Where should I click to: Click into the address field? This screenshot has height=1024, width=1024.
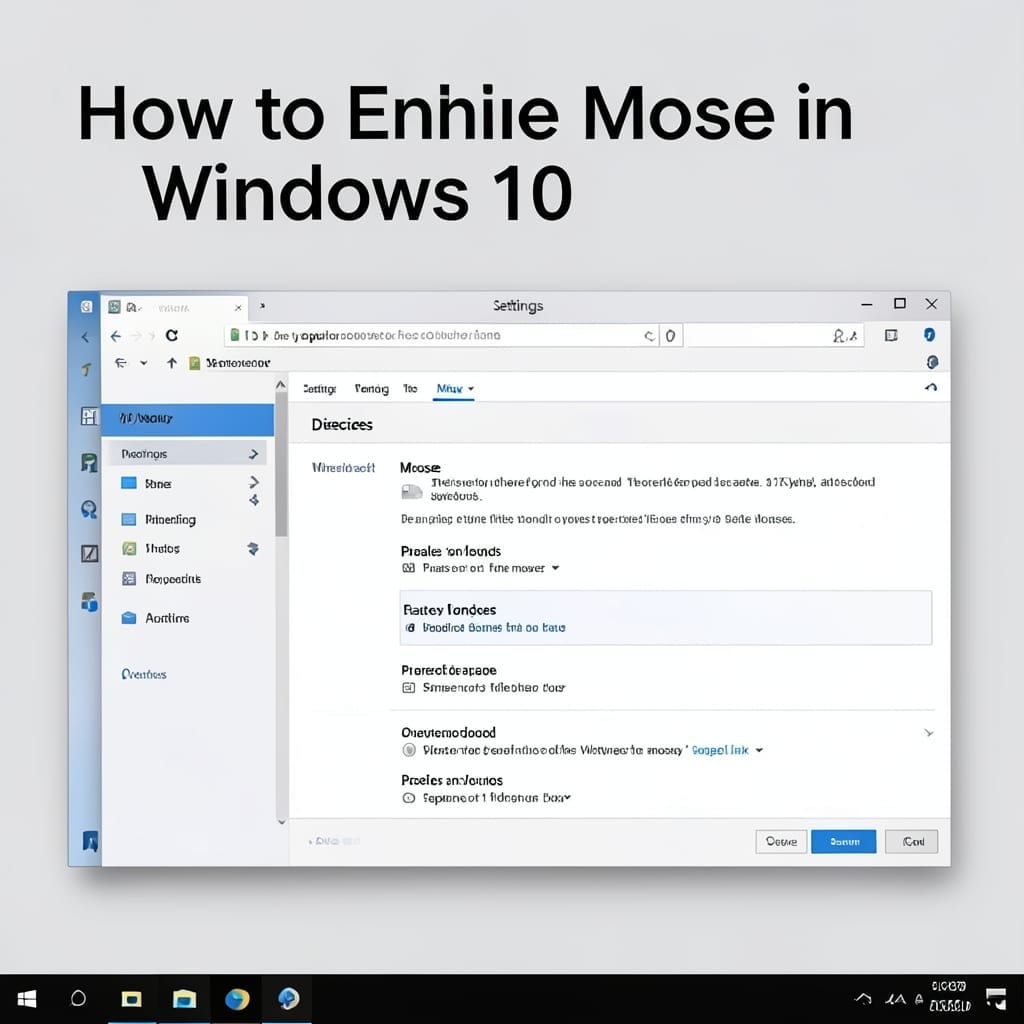[x=441, y=336]
